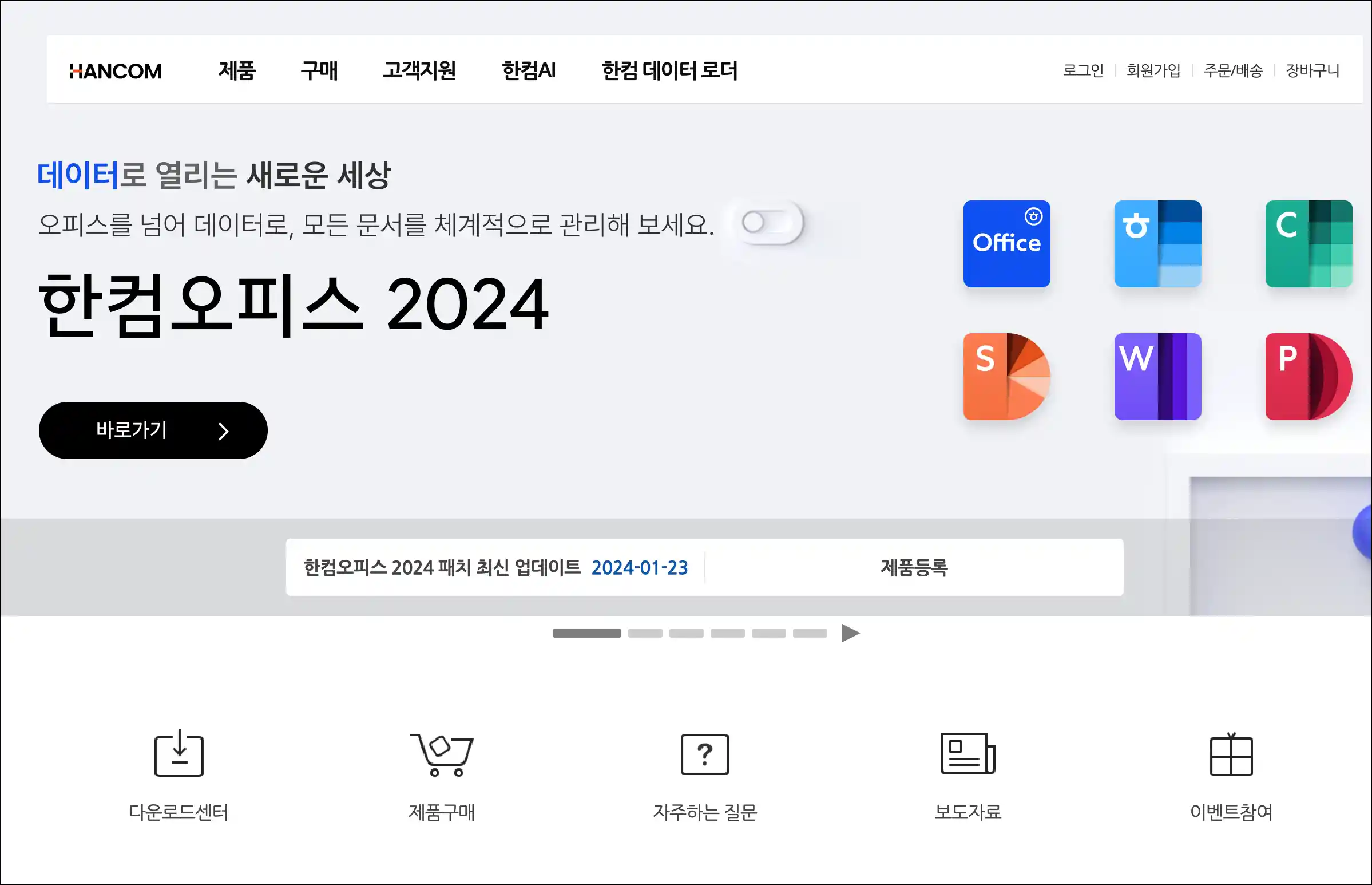1372x885 pixels.
Task: Click the 이벤트참여 text label
Action: pos(1231,812)
